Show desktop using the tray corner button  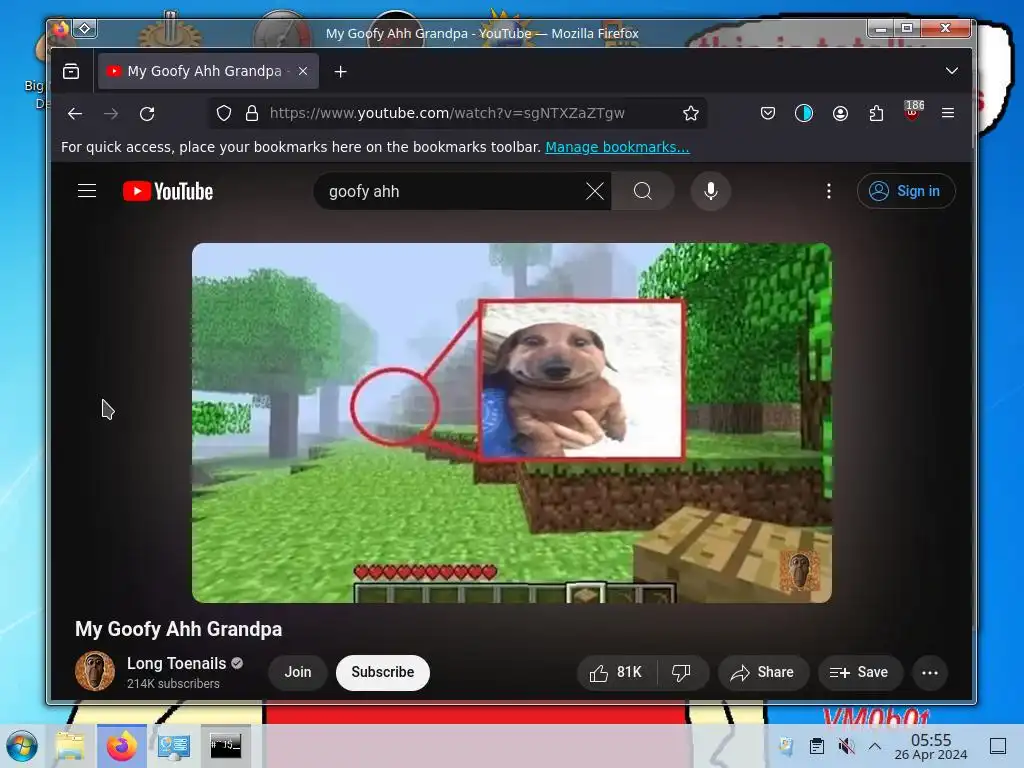998,746
